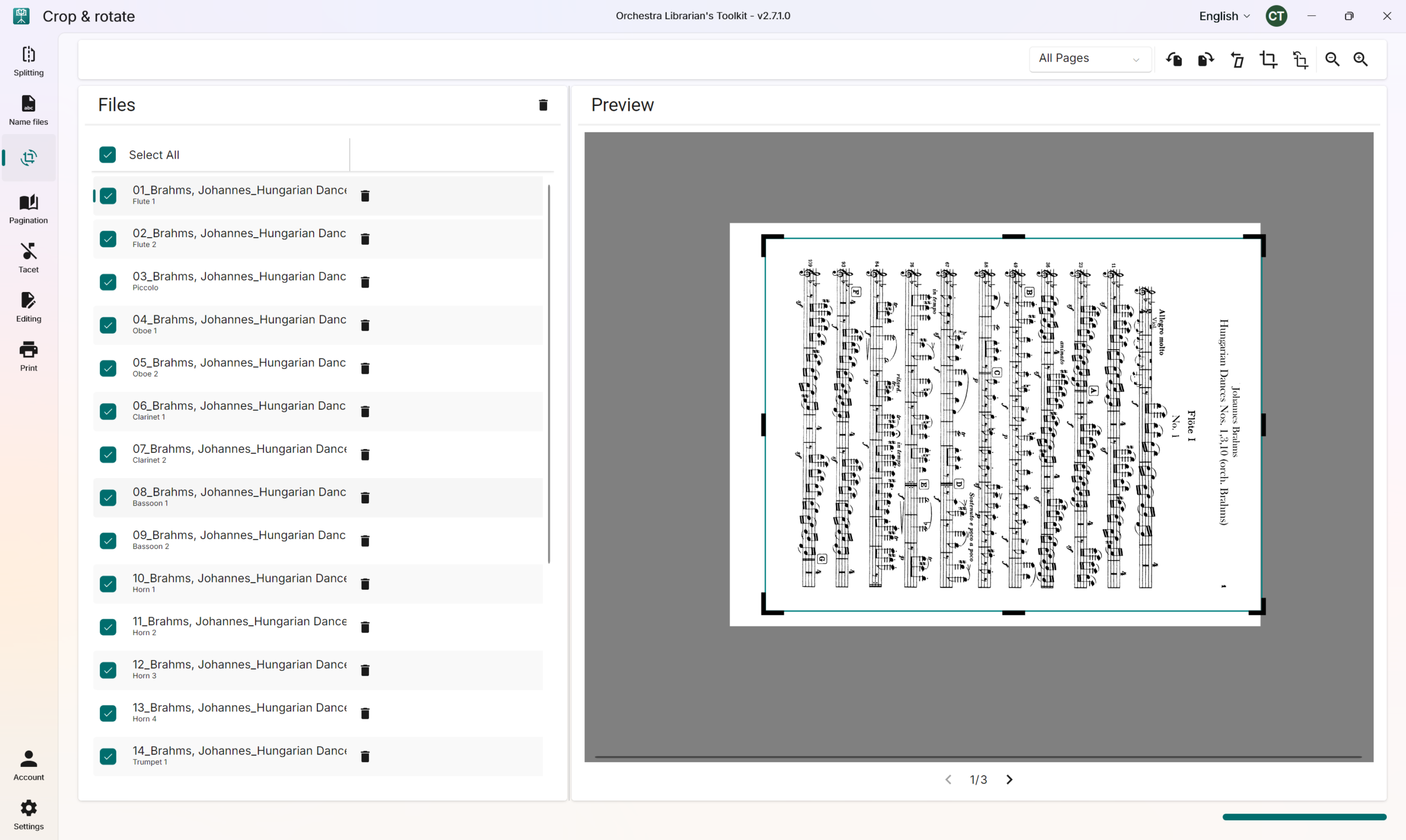This screenshot has height=840, width=1406.
Task: Delete the Oboe 2 file
Action: pos(365,368)
